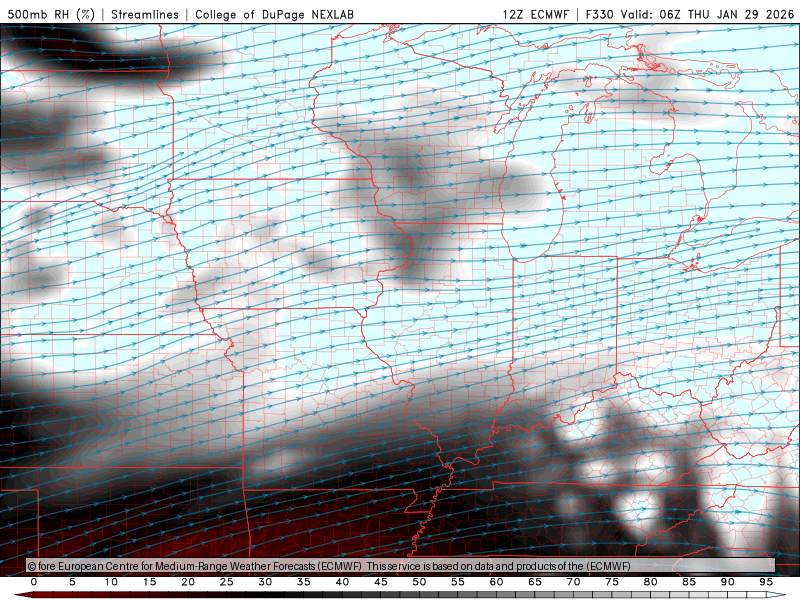Select the "75" scale value

[x=612, y=582]
